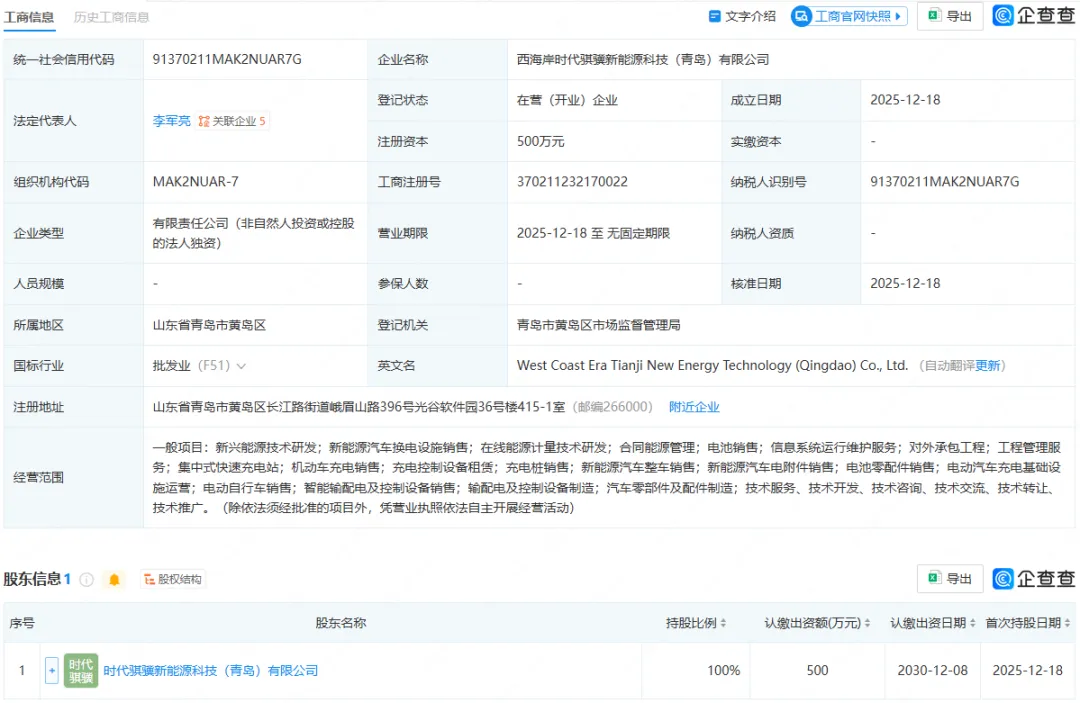
Task: Click 更新 next to the English name
Action: click(x=988, y=366)
